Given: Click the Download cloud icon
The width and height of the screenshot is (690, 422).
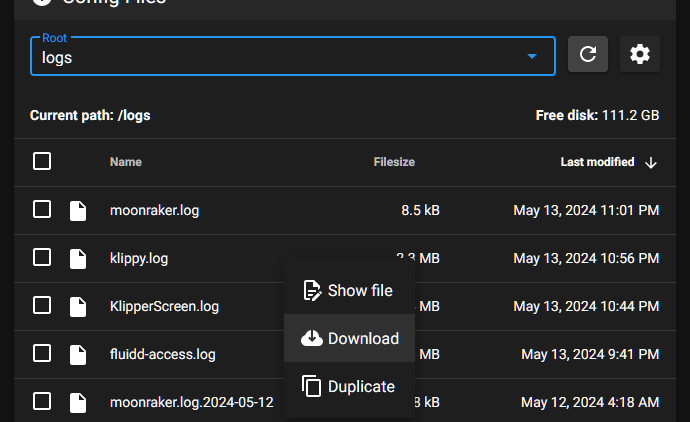Looking at the screenshot, I should 312,338.
